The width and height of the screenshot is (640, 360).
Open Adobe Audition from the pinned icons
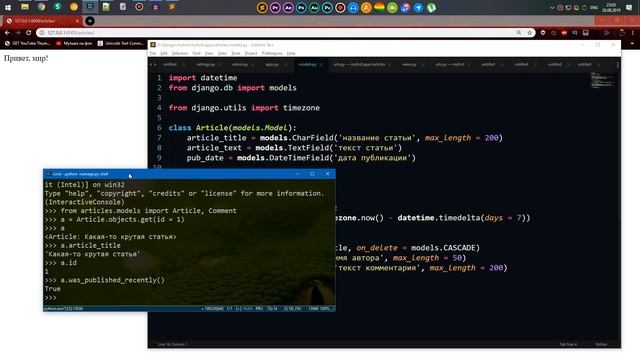coord(314,7)
